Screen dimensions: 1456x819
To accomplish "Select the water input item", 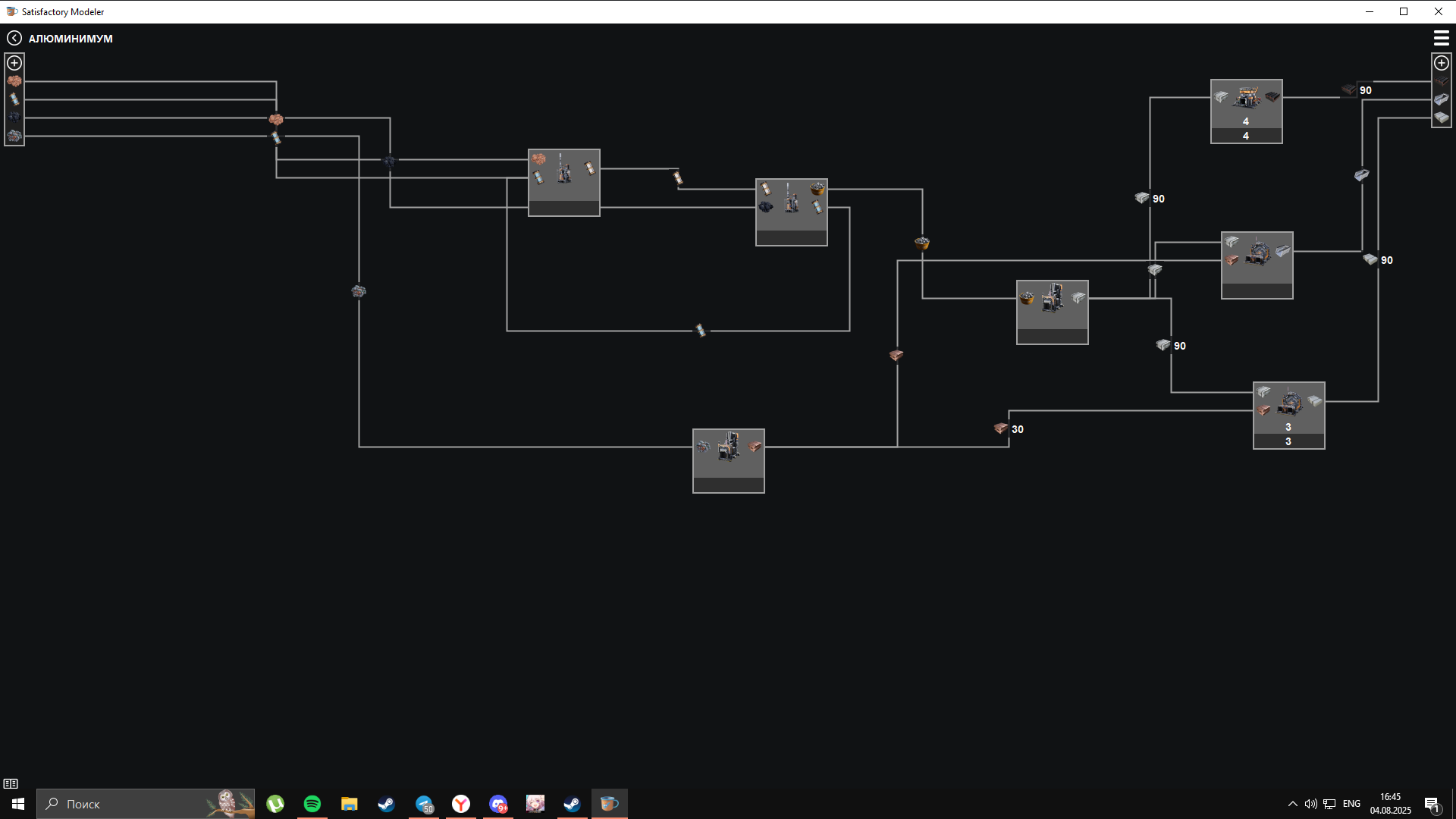I will click(14, 99).
